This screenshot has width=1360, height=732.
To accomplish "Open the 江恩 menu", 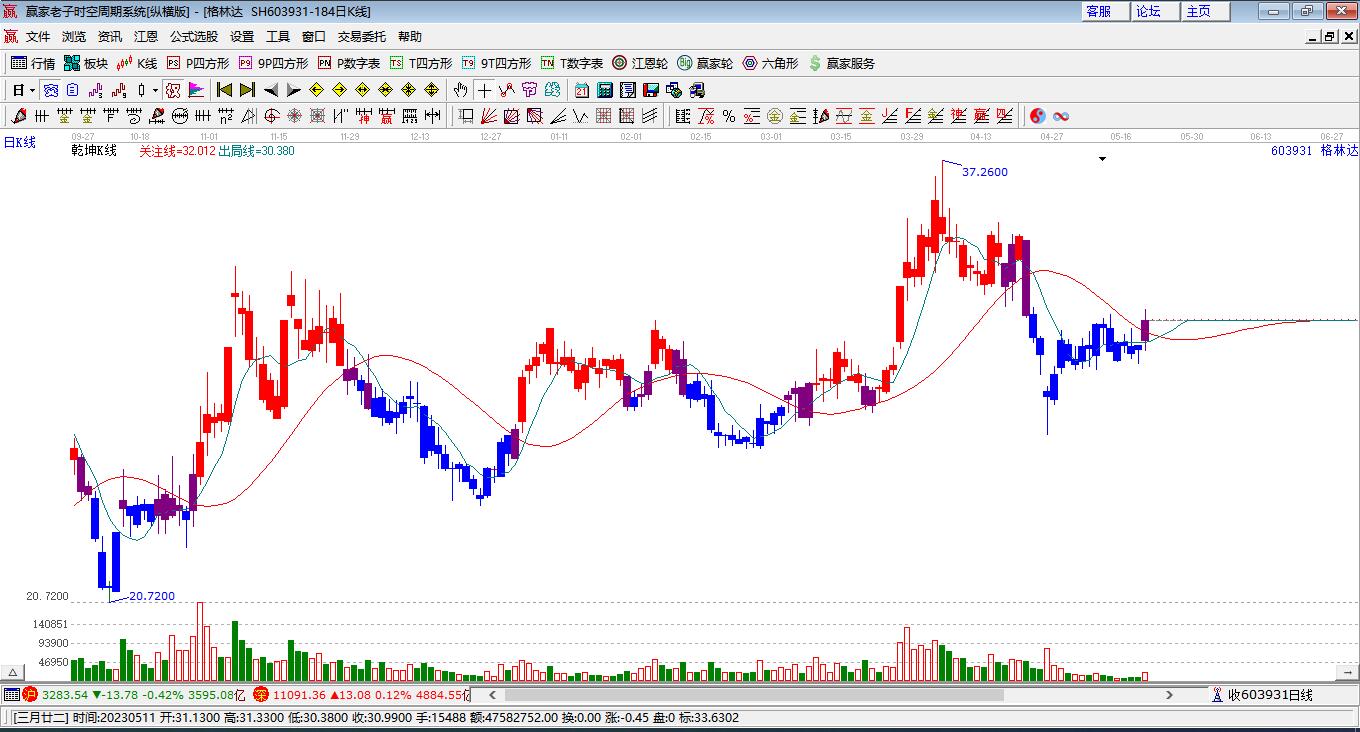I will tap(146, 37).
